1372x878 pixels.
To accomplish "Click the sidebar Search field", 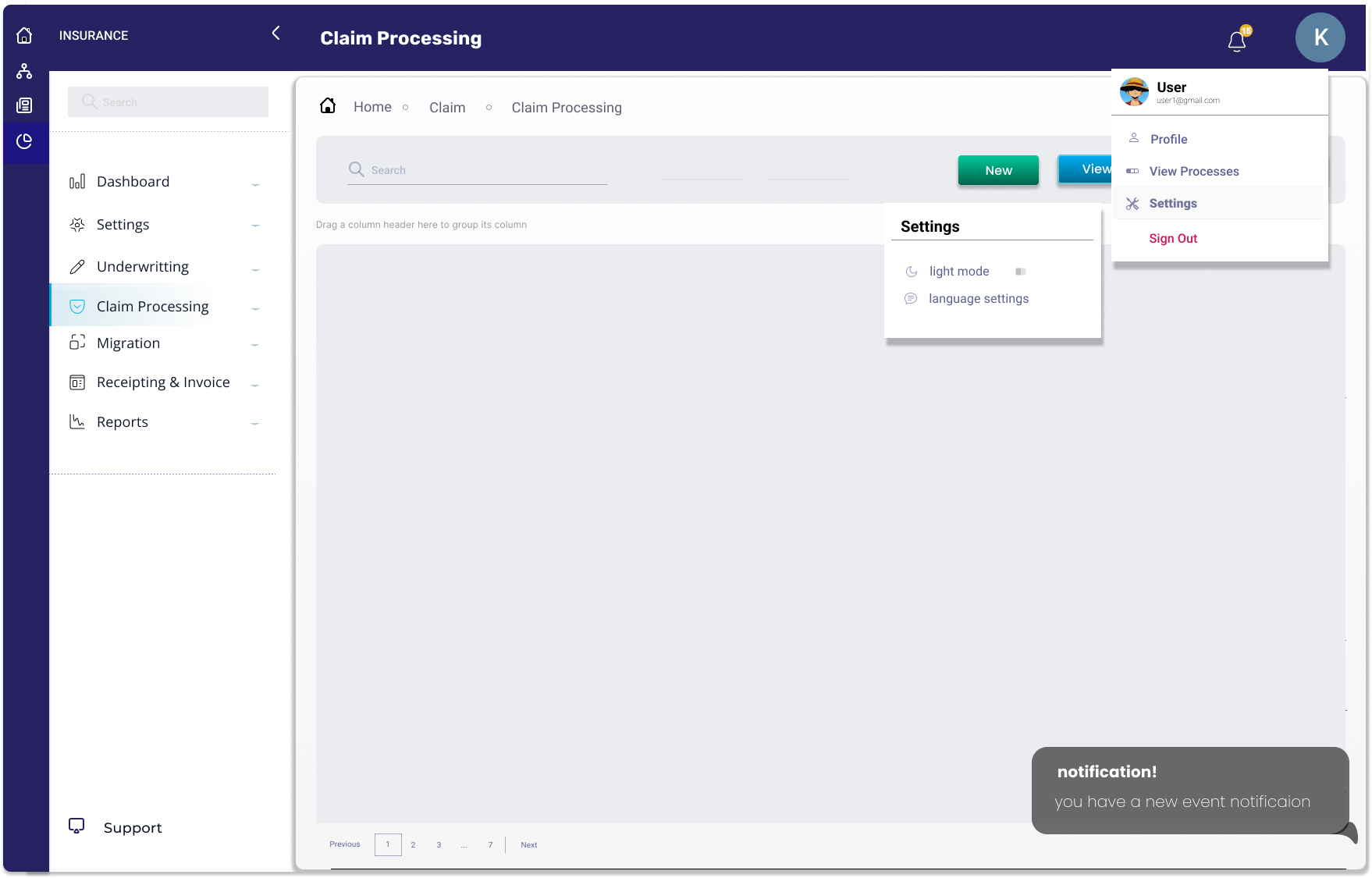I will tap(168, 102).
